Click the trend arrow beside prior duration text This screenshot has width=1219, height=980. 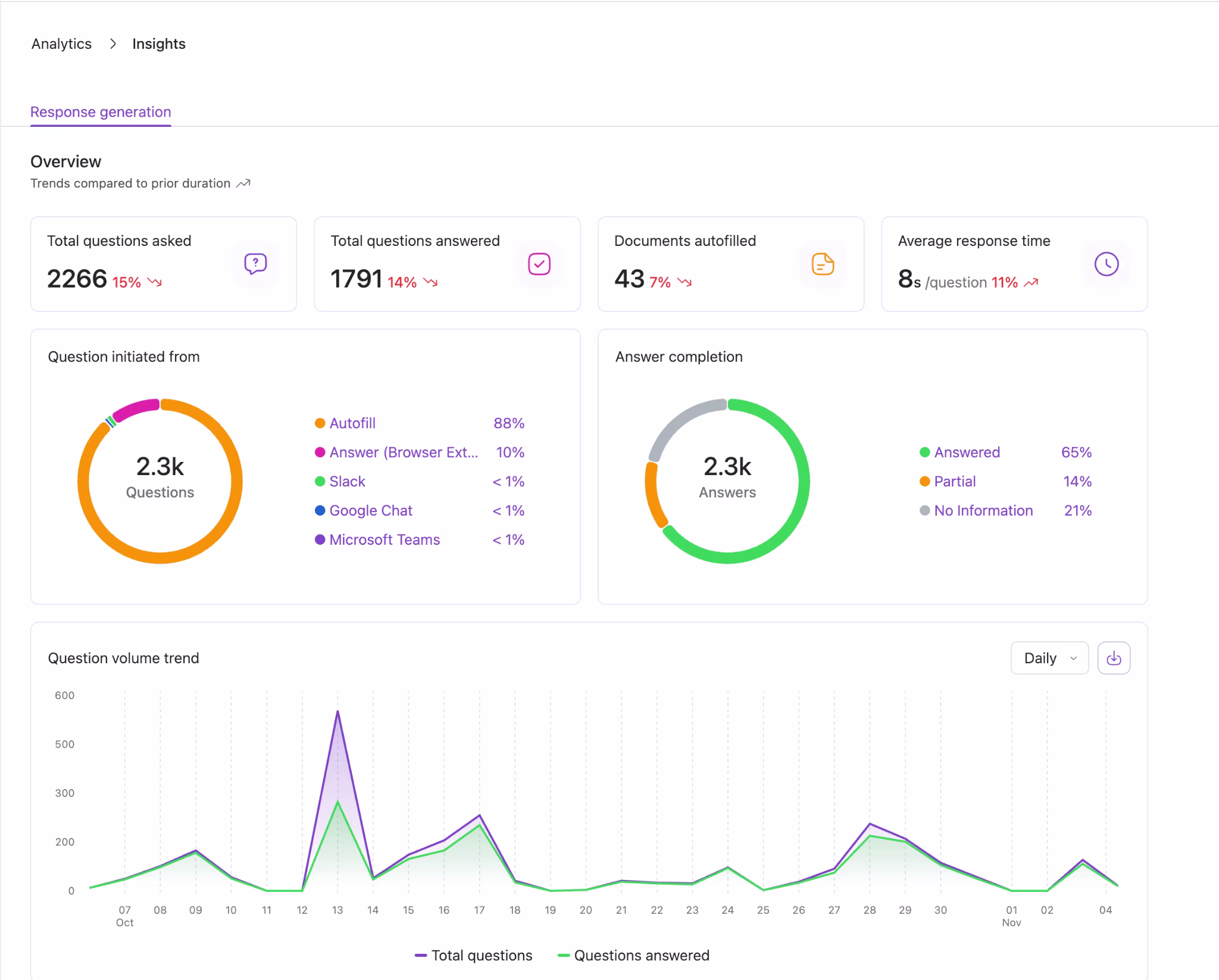pyautogui.click(x=242, y=183)
